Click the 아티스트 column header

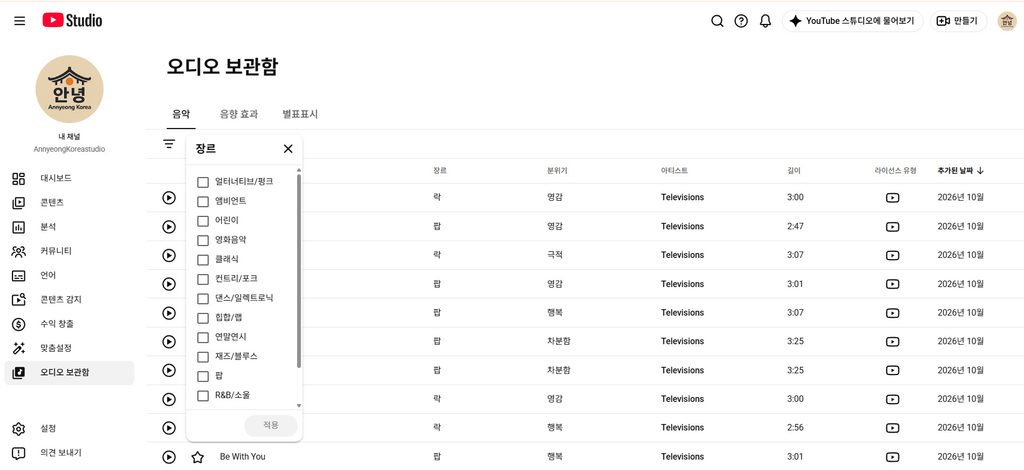674,170
